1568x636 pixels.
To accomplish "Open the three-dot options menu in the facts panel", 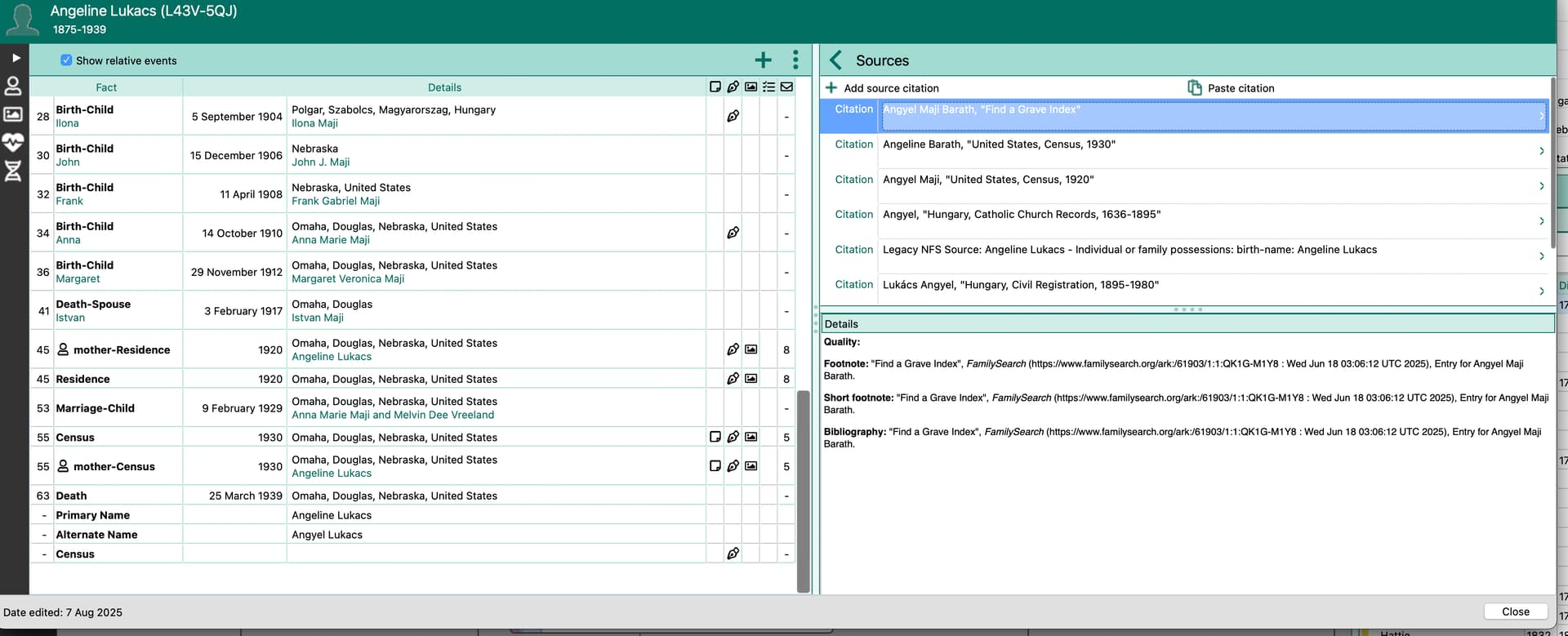I will pos(795,60).
